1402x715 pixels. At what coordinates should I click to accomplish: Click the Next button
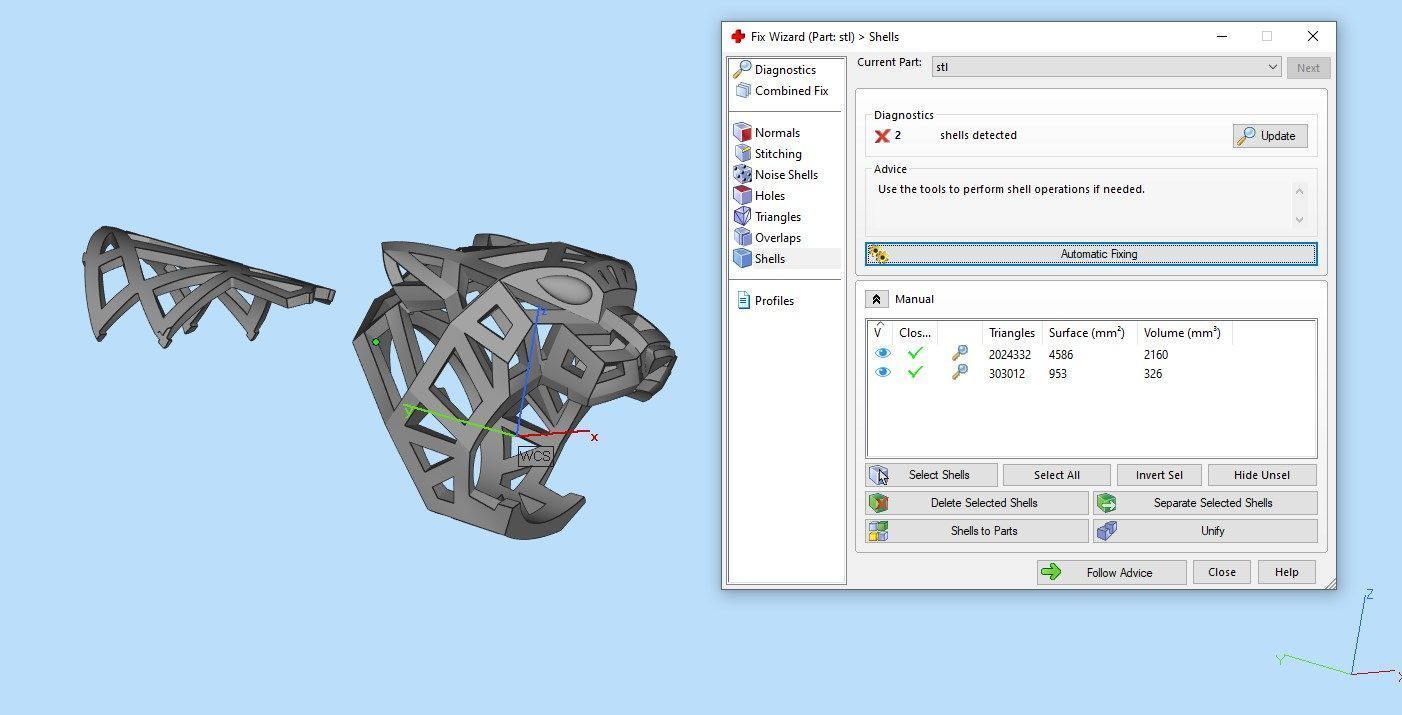point(1308,68)
